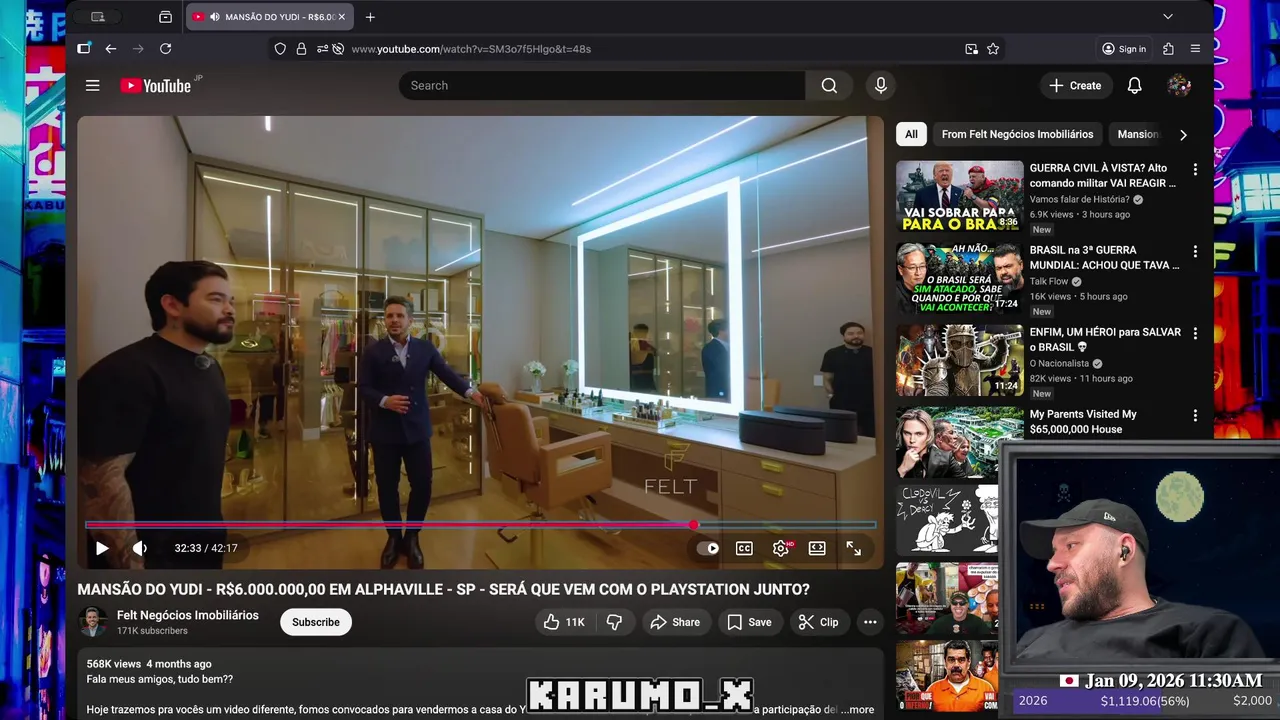Subscribe to Felt Negócios Imobiliários
The image size is (1280, 720).
[x=316, y=622]
